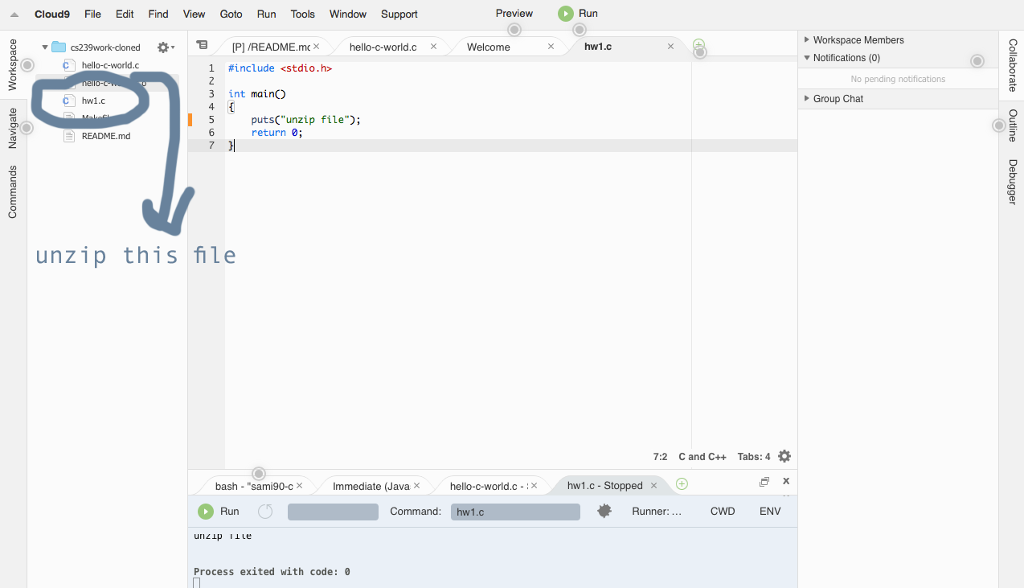Screen dimensions: 1024x588
Task: Collapse the cs239work-cloned folder
Action: click(x=44, y=47)
